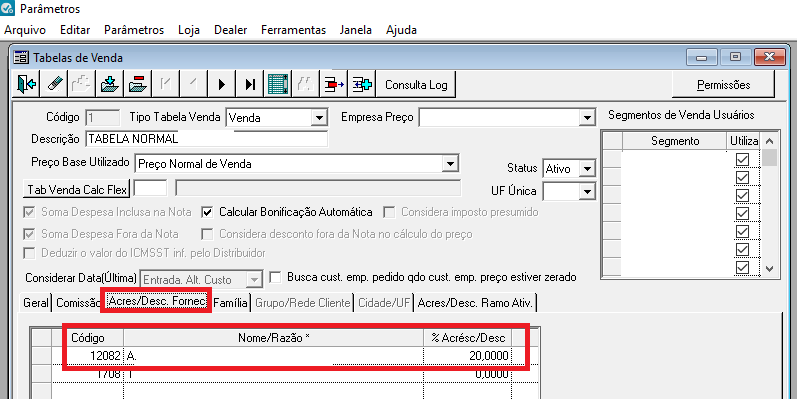Viewport: 797px width, 399px height.
Task: Click segment list scrollbar up arrow
Action: pos(770,141)
